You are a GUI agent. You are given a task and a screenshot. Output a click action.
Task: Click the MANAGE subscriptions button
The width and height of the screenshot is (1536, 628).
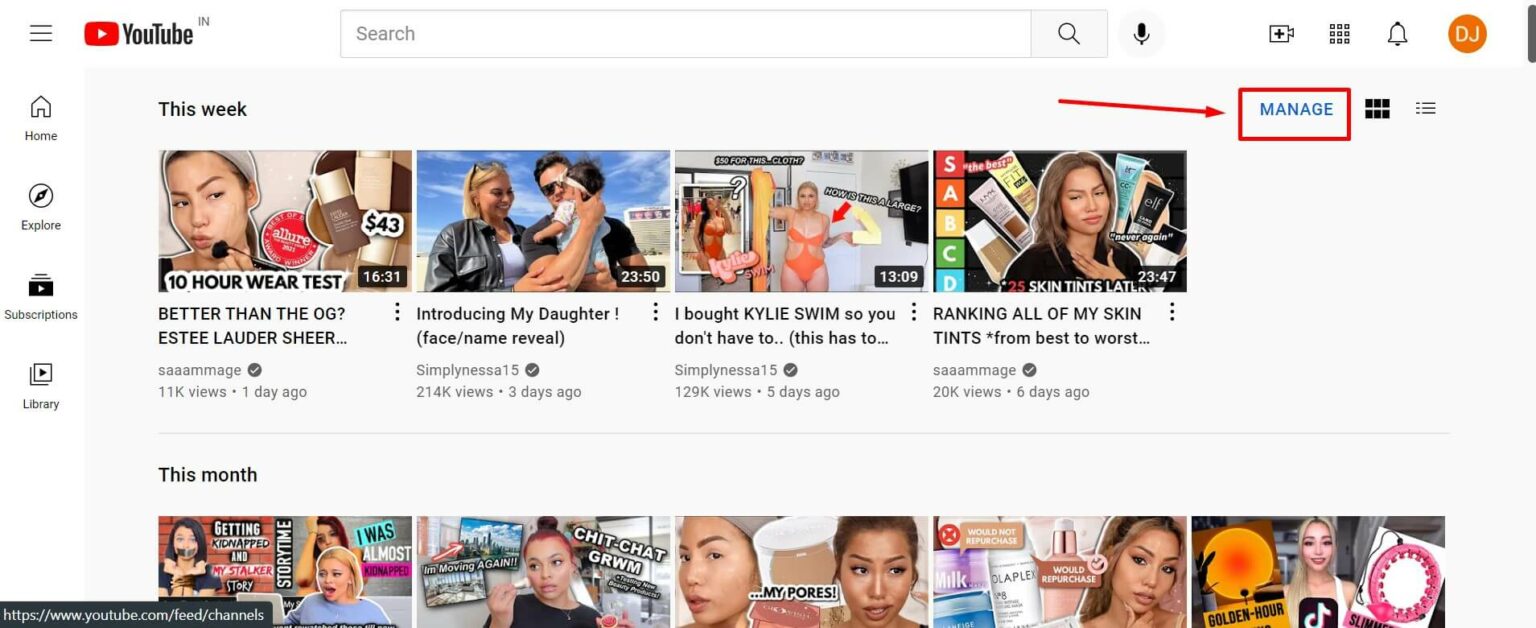pyautogui.click(x=1294, y=110)
